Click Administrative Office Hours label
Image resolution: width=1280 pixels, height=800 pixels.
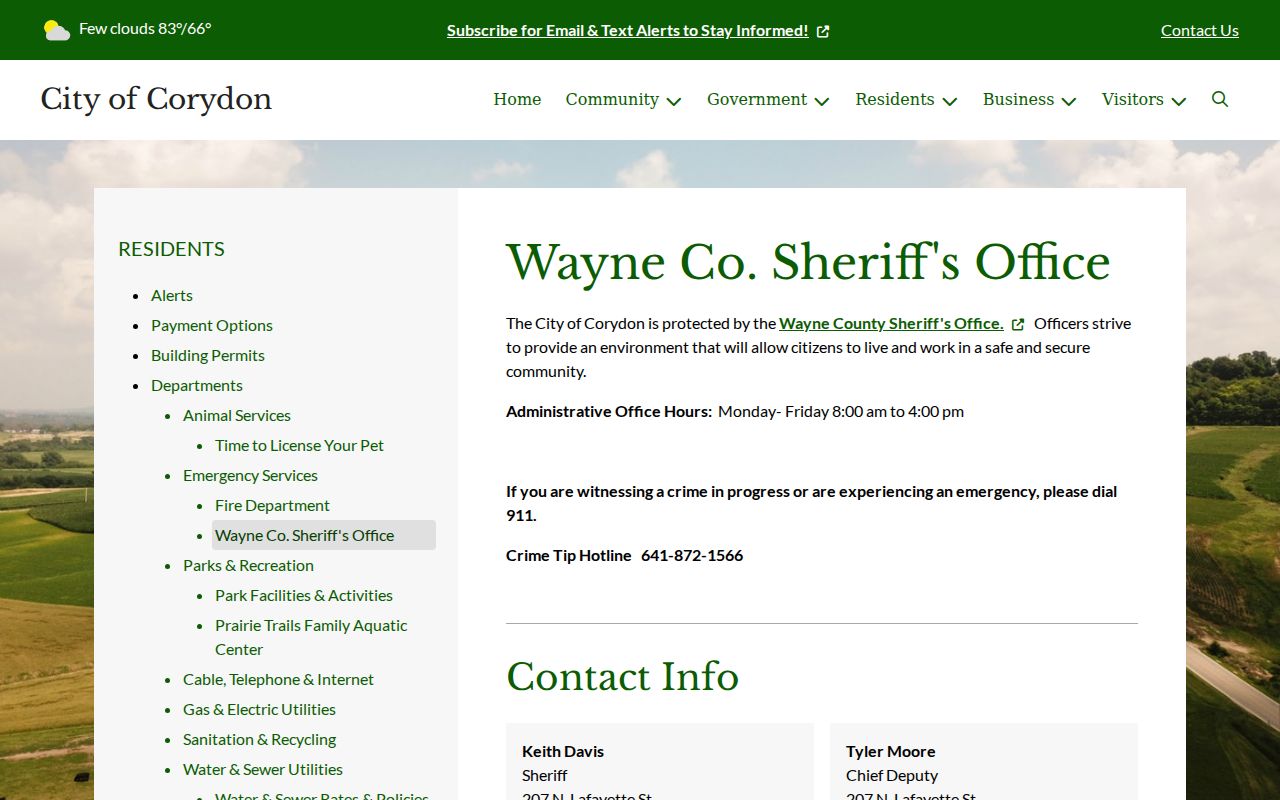(609, 411)
